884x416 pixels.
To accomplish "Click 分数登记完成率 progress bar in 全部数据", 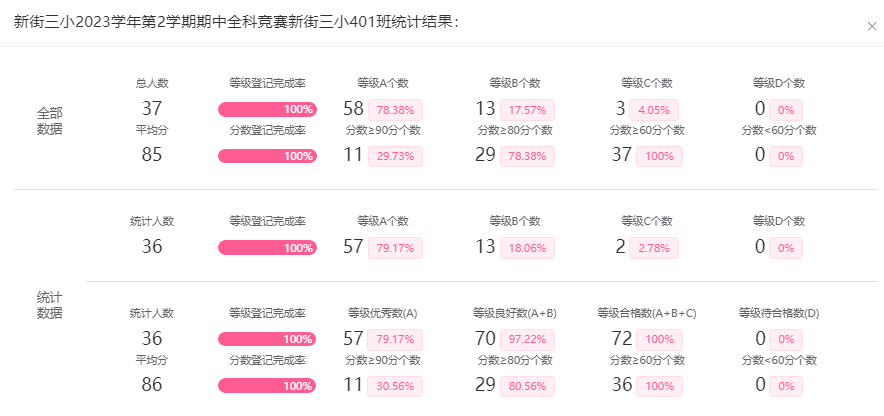I will (267, 156).
